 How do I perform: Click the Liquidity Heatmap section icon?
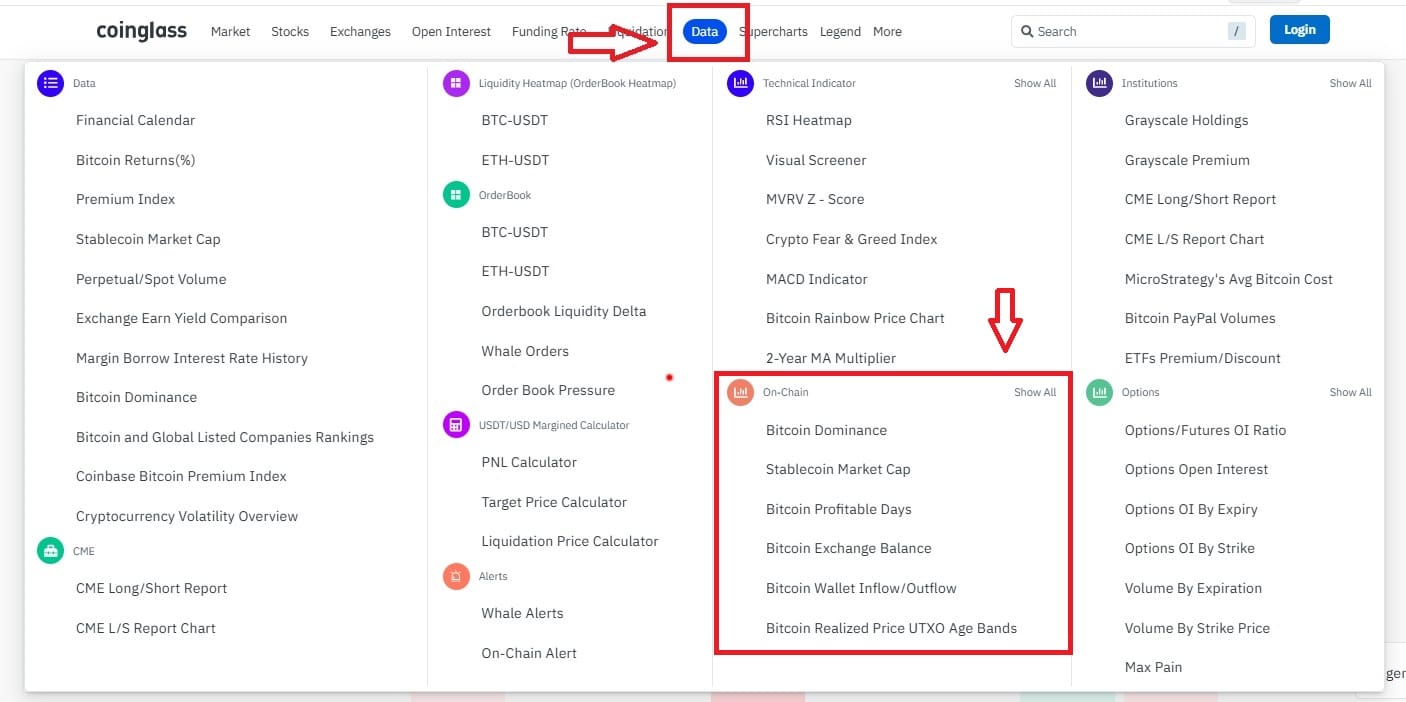[x=456, y=83]
